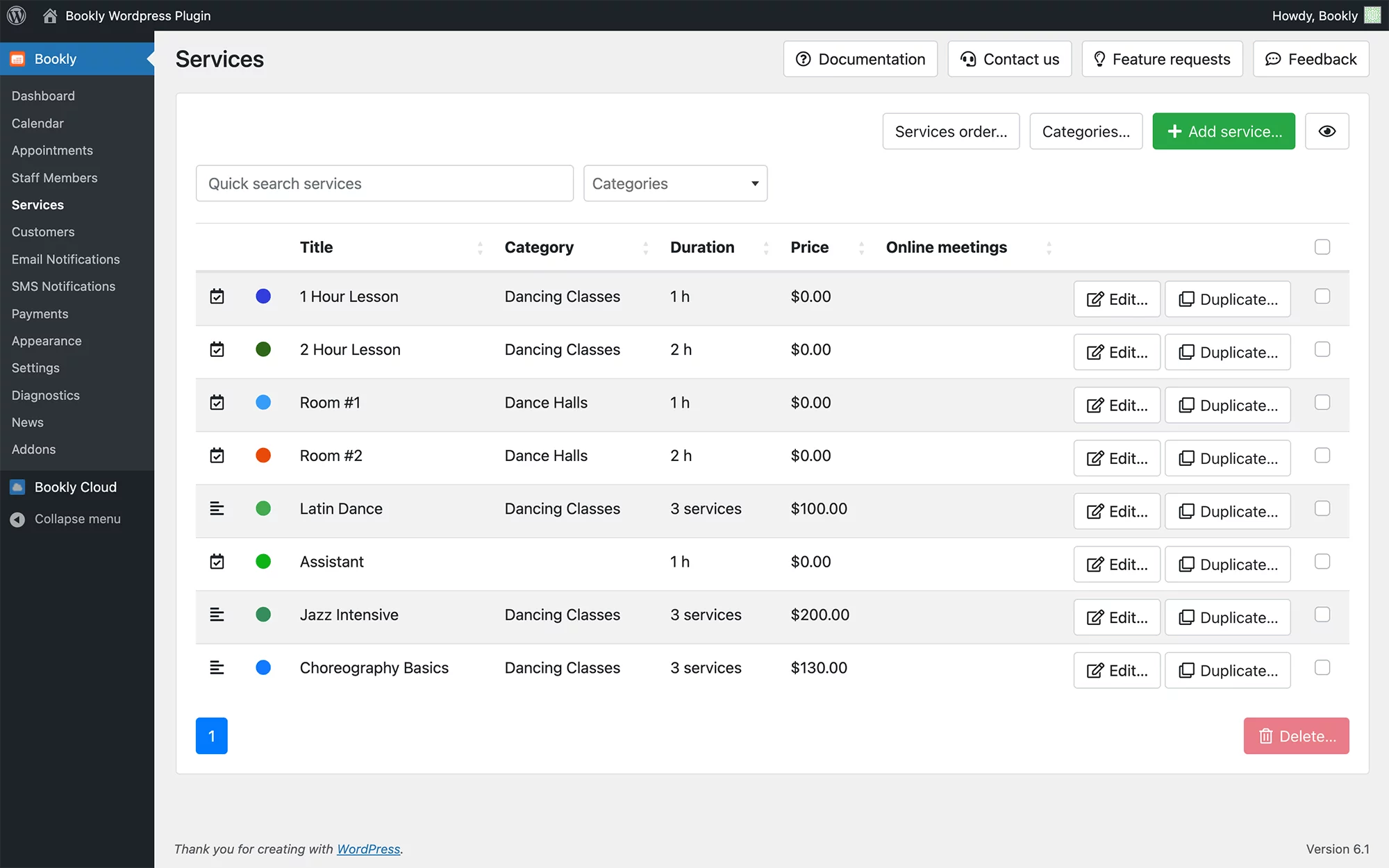Click the service type icon for Assistant
This screenshot has height=868, width=1389.
217,562
